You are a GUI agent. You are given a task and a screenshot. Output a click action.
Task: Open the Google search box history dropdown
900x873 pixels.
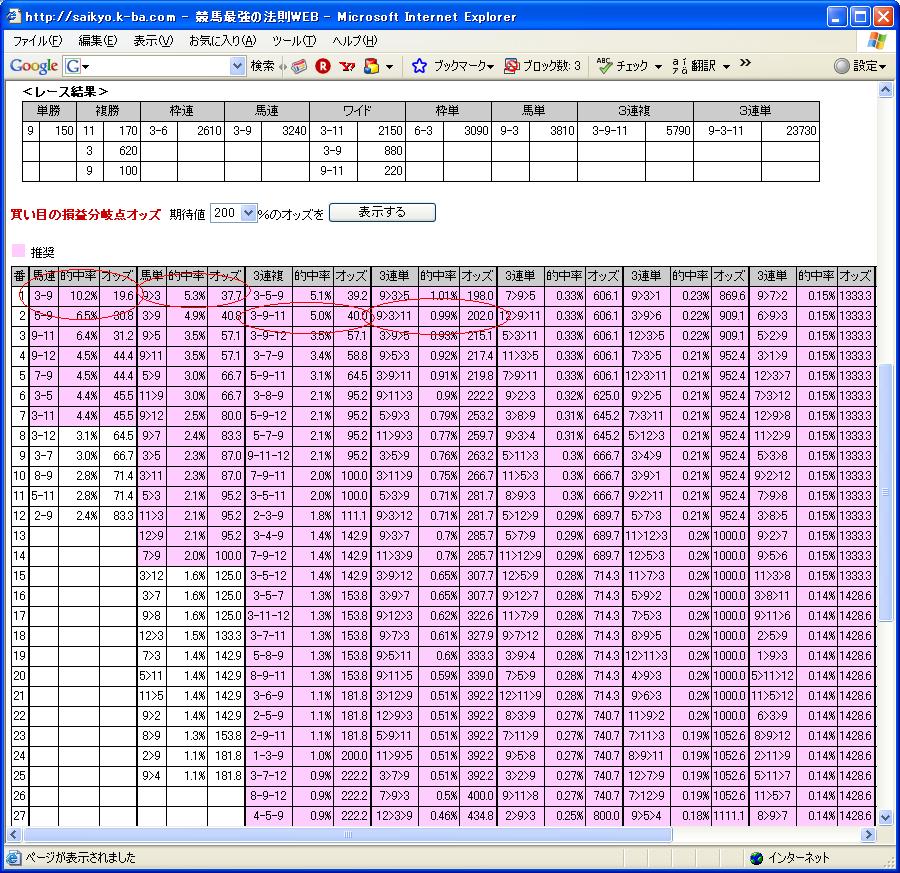238,67
